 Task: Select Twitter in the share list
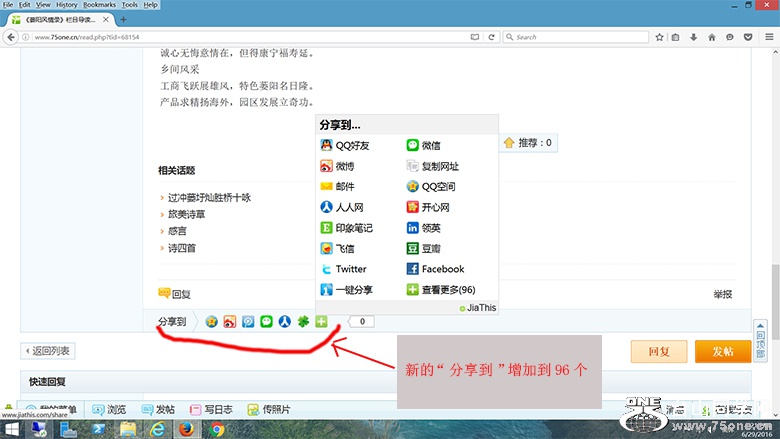(x=343, y=269)
